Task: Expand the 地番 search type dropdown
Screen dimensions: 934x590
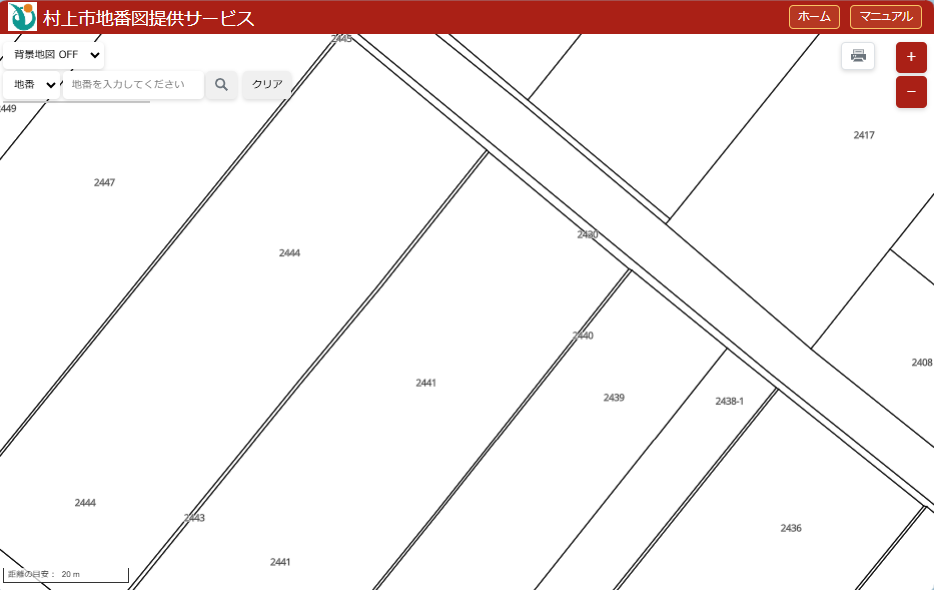Action: coord(32,85)
